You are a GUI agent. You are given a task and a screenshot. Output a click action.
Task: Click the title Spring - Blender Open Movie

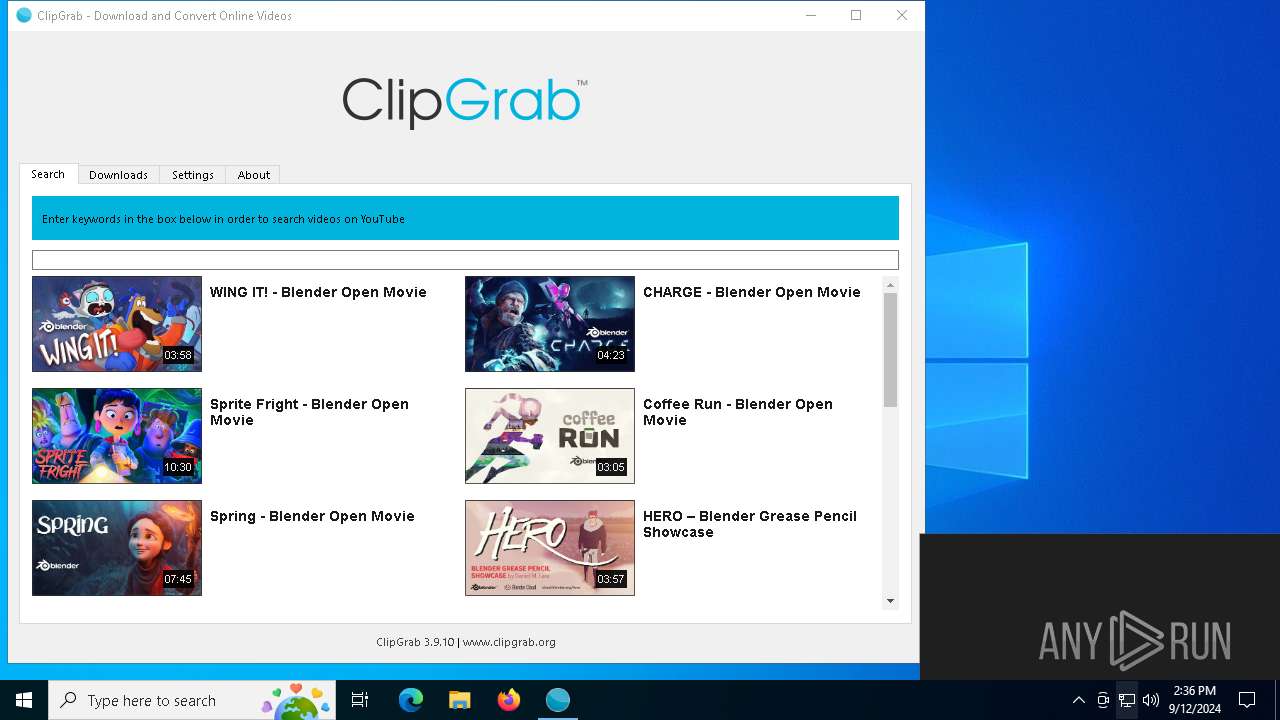pos(312,516)
